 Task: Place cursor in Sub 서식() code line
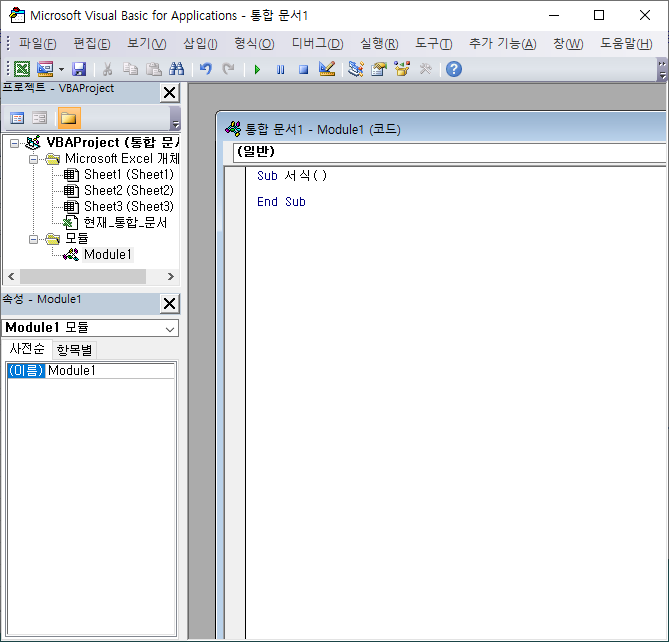tap(292, 176)
